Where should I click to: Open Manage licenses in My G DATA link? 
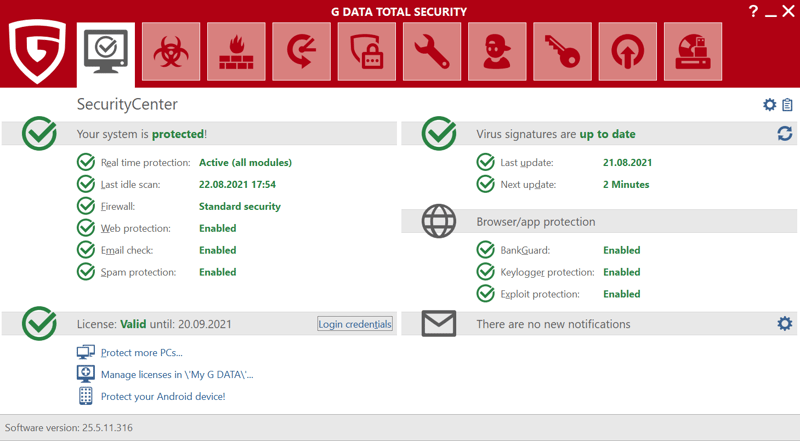[177, 375]
